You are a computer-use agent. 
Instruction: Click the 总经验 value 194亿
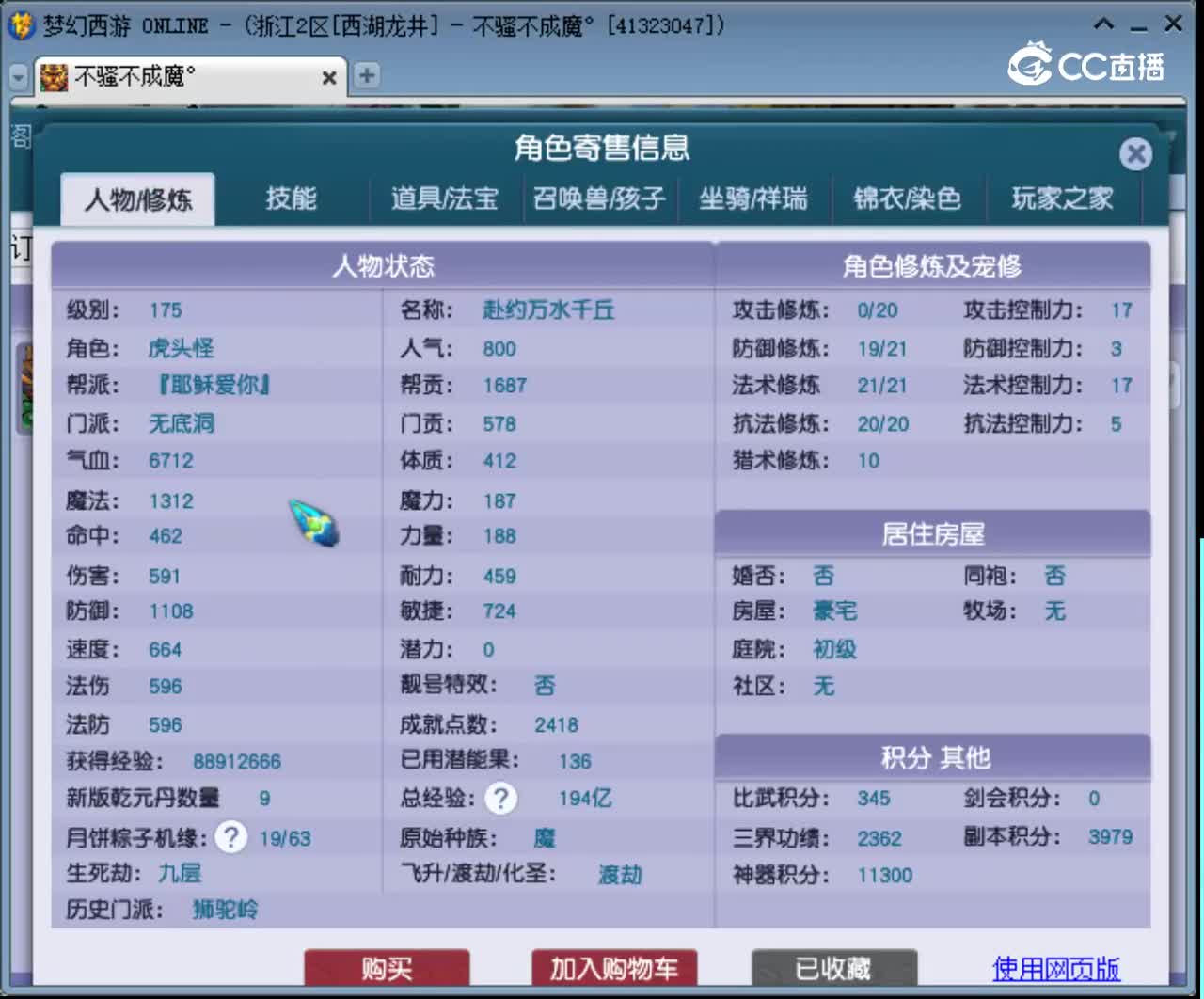click(x=585, y=799)
